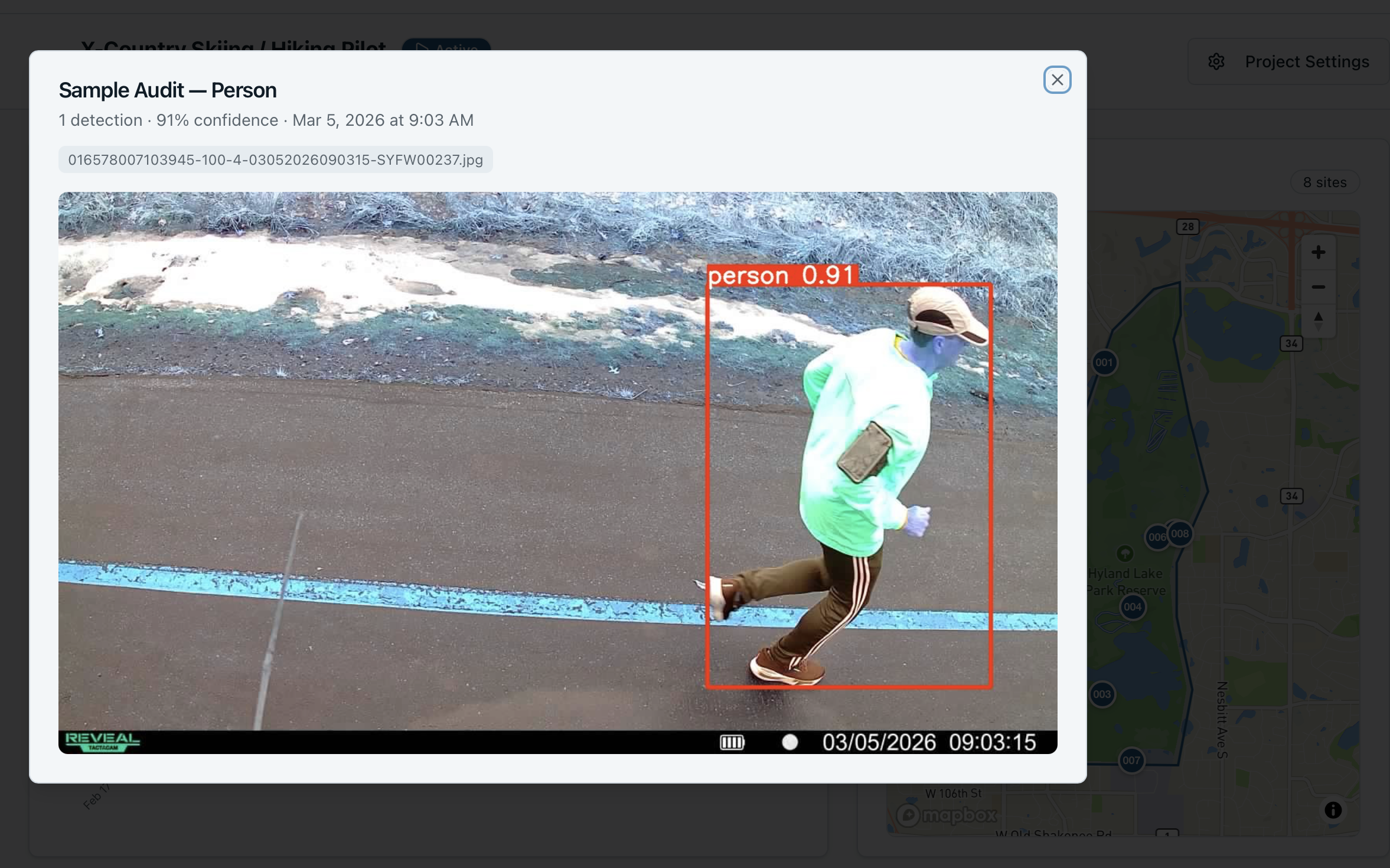This screenshot has width=1390, height=868.
Task: Click the audit image filename chip
Action: 275,160
